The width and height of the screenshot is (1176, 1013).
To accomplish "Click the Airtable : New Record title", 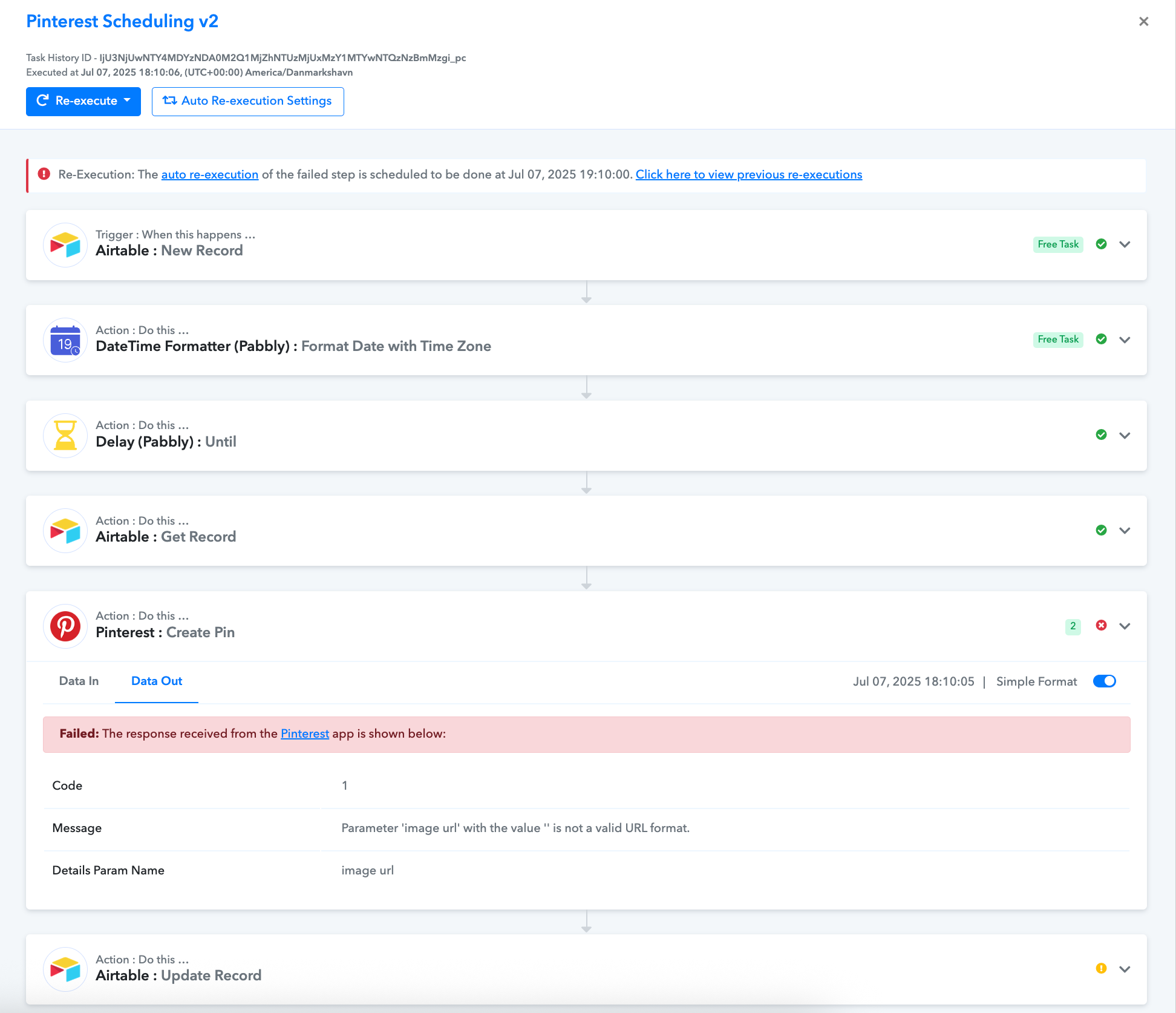I will 169,251.
